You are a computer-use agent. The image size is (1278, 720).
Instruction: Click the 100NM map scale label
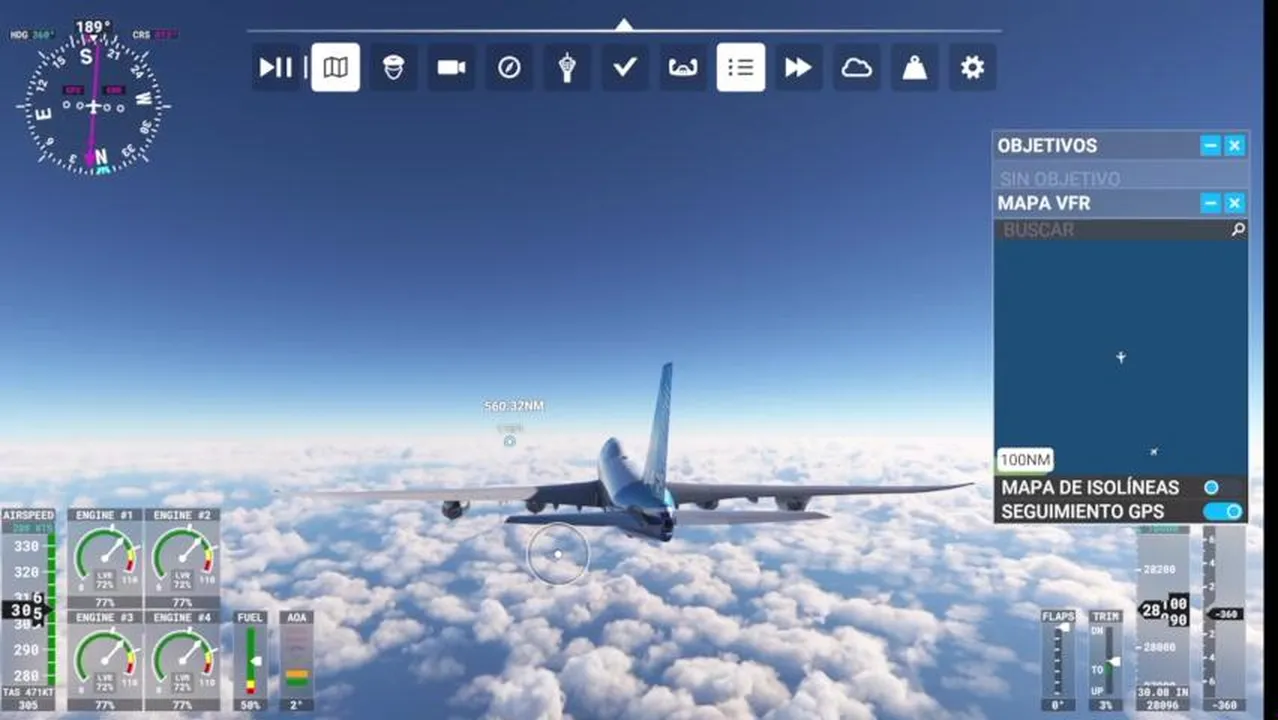point(1025,460)
